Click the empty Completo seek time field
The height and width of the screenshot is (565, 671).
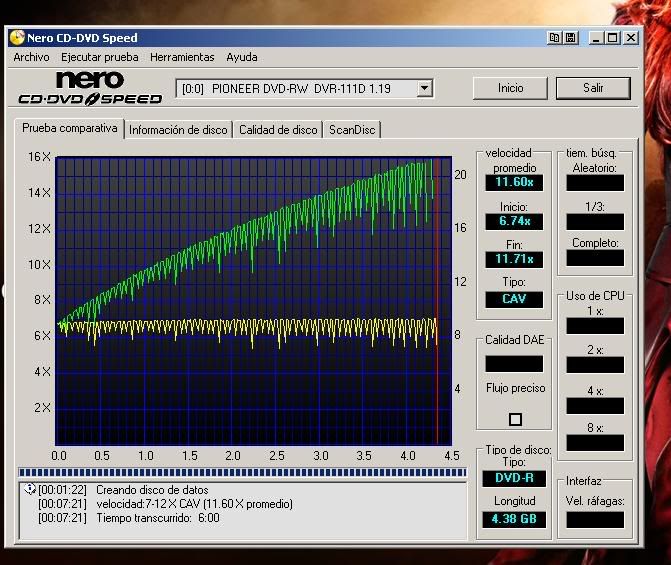pos(595,258)
